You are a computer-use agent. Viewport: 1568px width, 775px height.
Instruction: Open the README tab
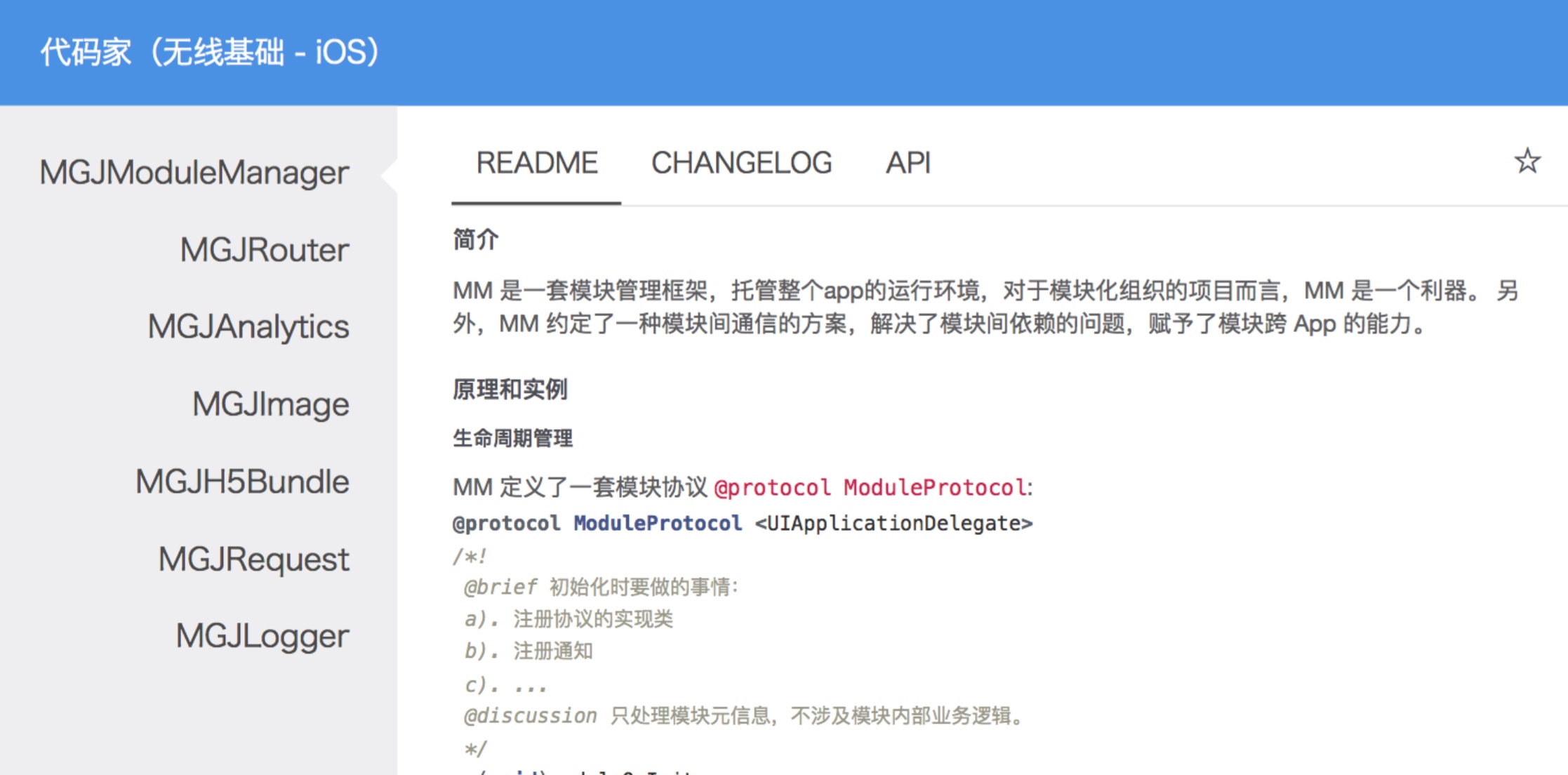pyautogui.click(x=536, y=164)
